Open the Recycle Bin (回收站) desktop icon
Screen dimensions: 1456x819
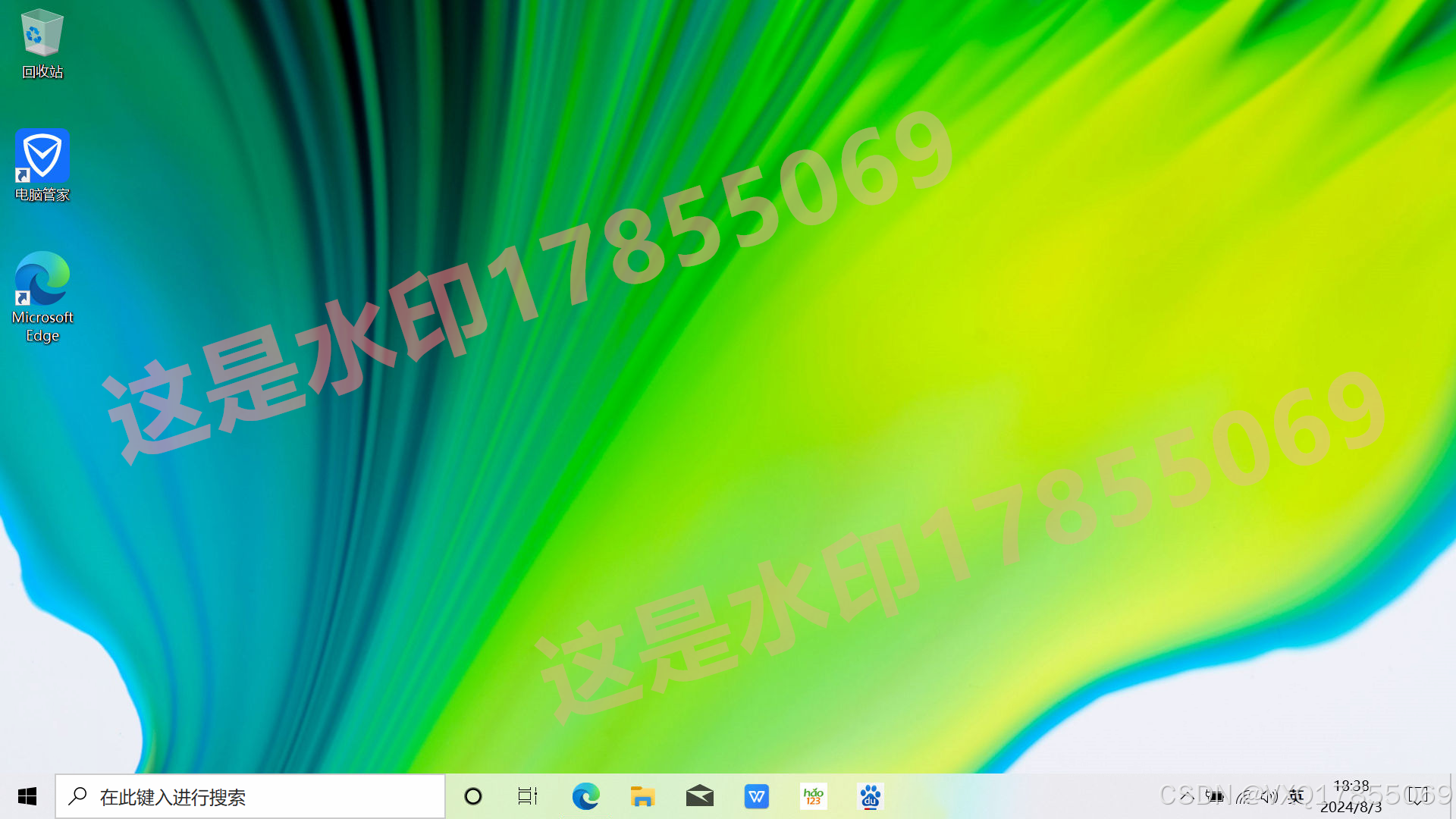(42, 44)
